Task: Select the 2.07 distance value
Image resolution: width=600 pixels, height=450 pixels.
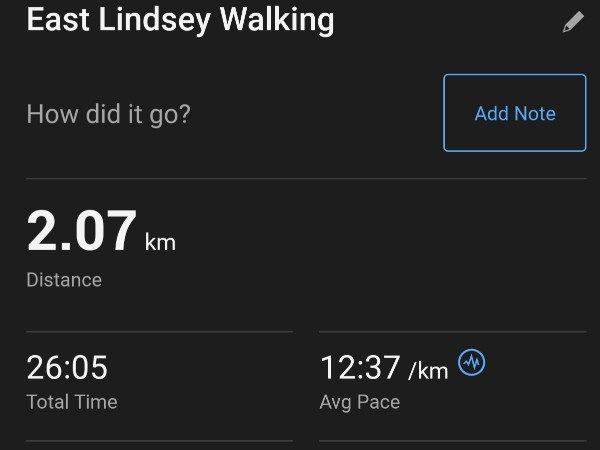Action: click(x=82, y=230)
